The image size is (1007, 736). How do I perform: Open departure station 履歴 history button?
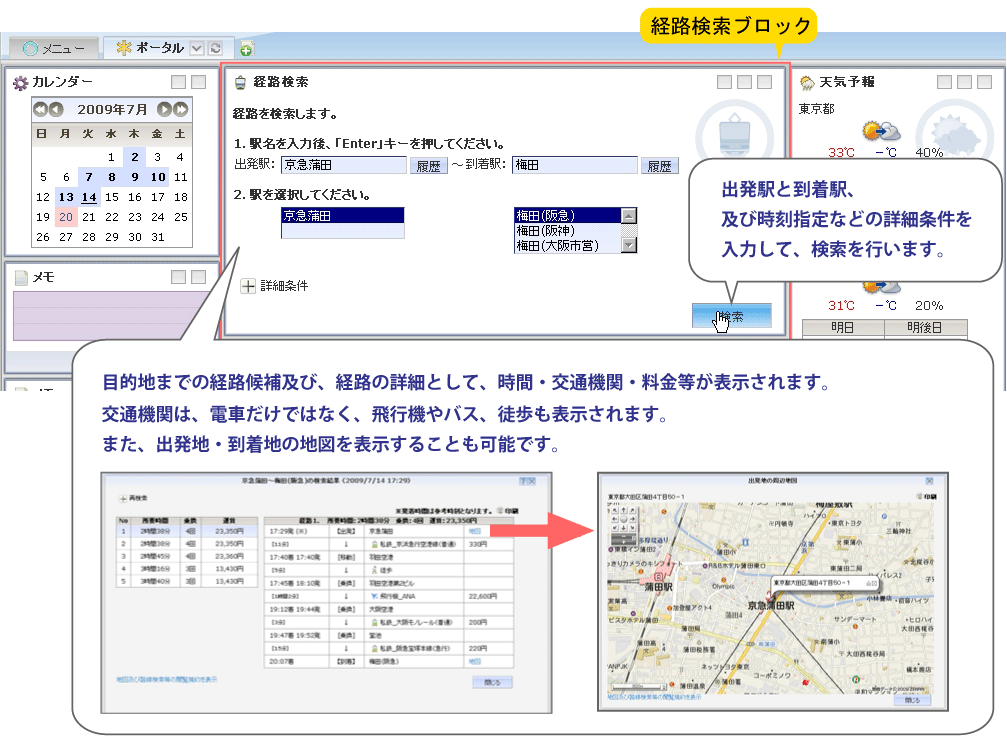[428, 166]
